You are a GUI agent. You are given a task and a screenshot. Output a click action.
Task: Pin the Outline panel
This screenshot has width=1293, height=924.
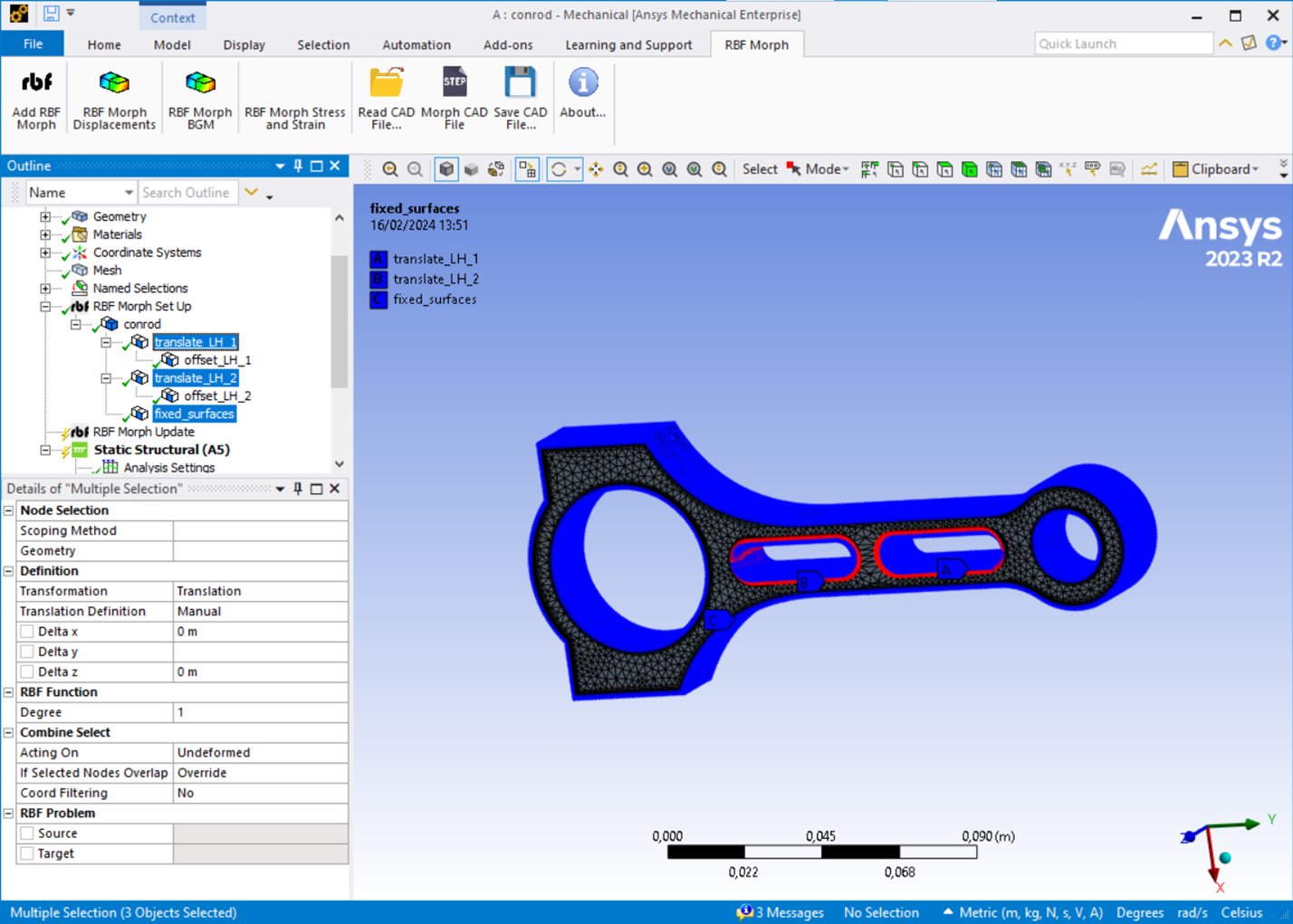click(298, 166)
